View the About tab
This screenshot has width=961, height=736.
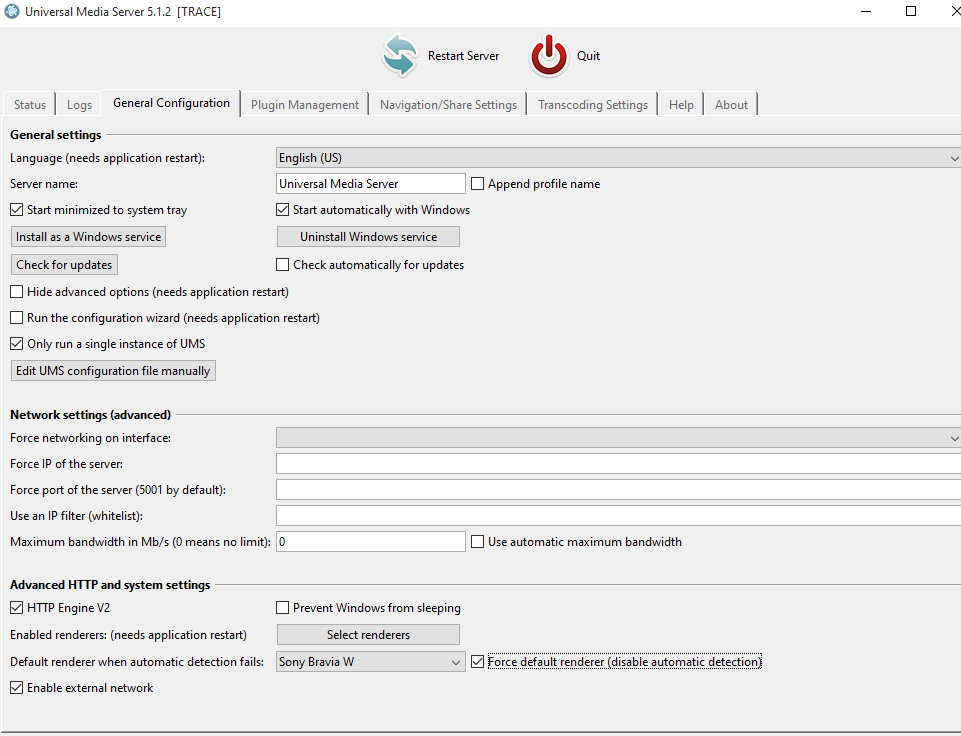click(731, 105)
